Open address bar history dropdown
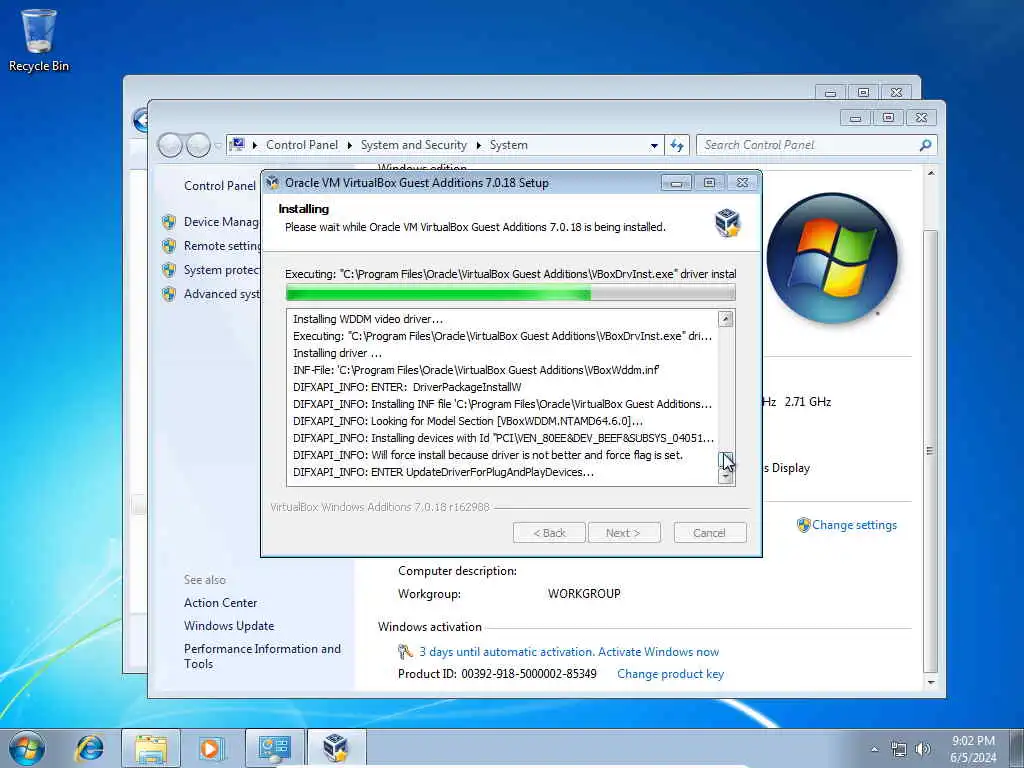Image resolution: width=1024 pixels, height=768 pixels. (x=654, y=146)
